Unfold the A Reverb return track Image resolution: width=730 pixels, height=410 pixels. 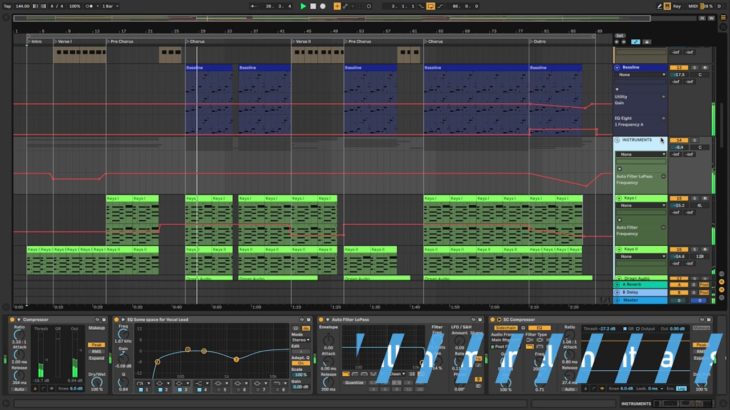tap(618, 284)
